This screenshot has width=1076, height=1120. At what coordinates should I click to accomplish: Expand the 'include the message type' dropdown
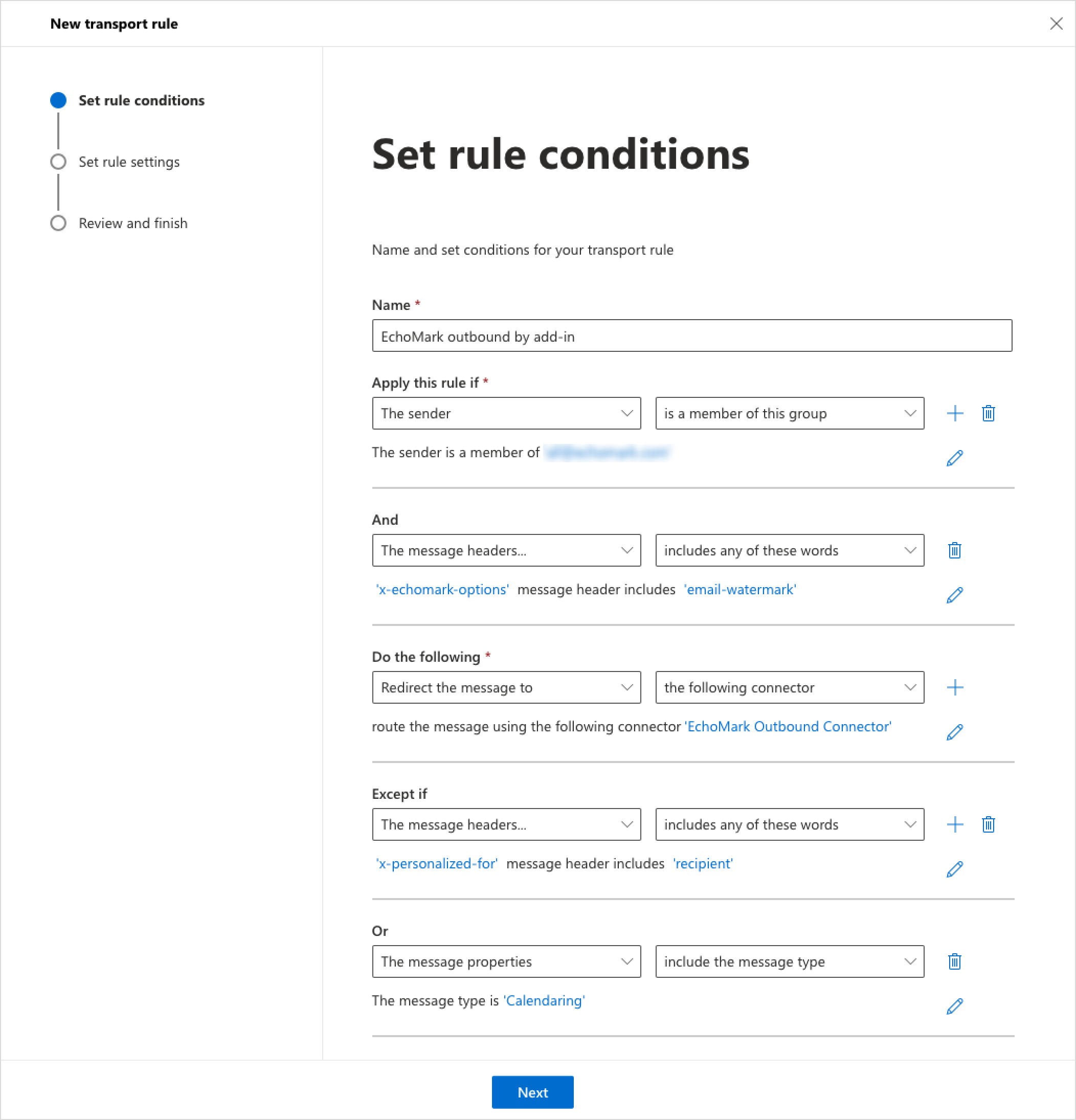(x=789, y=961)
